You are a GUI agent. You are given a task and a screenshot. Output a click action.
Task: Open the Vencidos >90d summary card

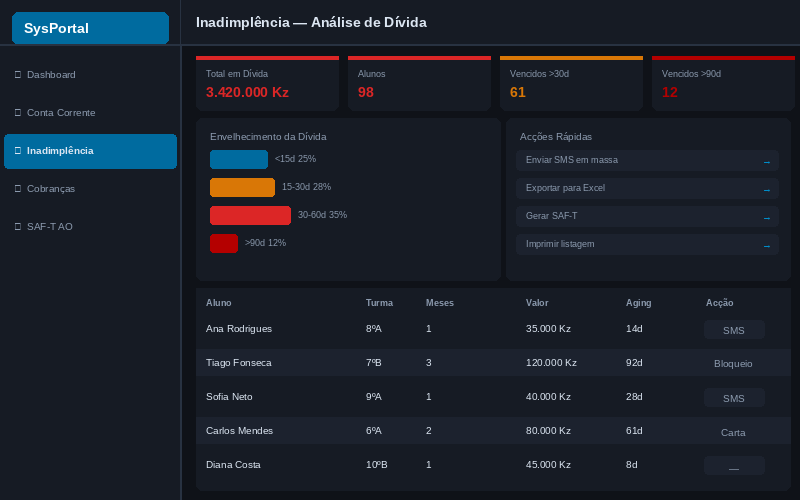(723, 83)
